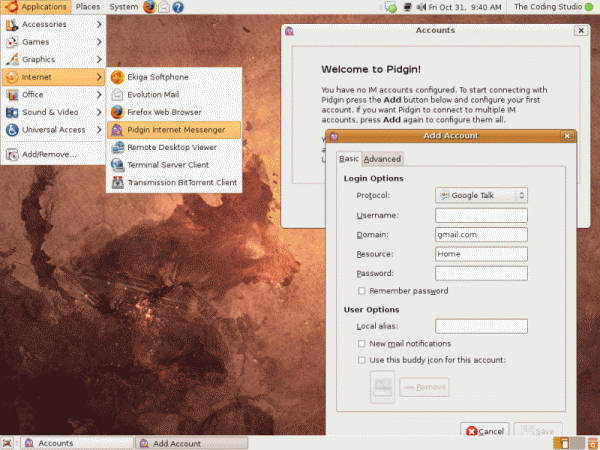The height and width of the screenshot is (450, 600).
Task: Enable New mail notifications checkbox
Action: point(362,344)
